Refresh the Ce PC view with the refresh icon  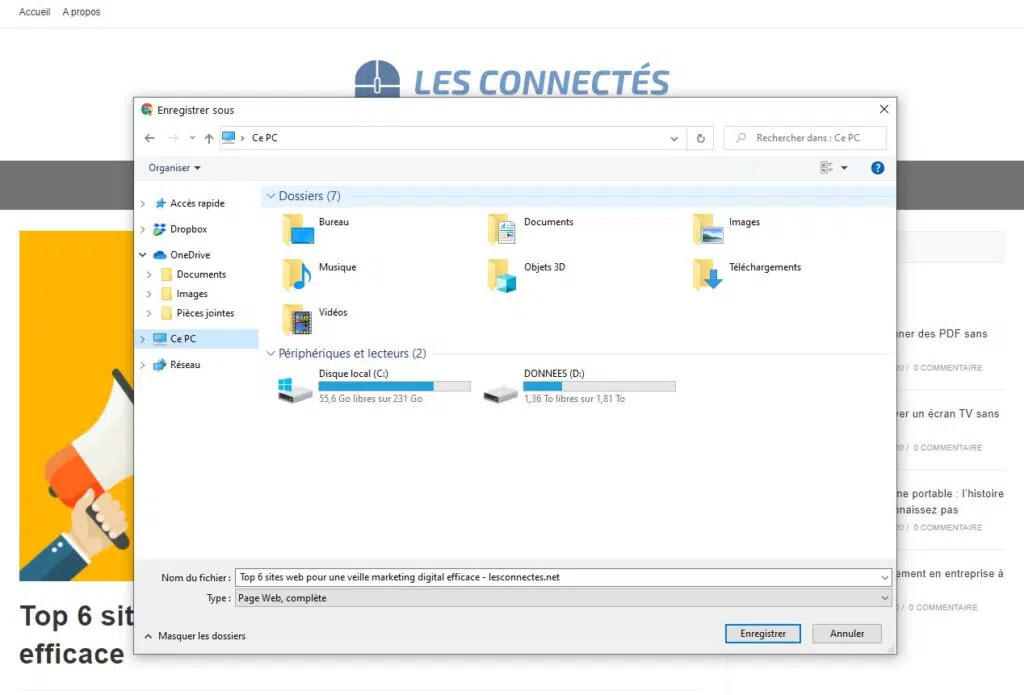(x=699, y=138)
